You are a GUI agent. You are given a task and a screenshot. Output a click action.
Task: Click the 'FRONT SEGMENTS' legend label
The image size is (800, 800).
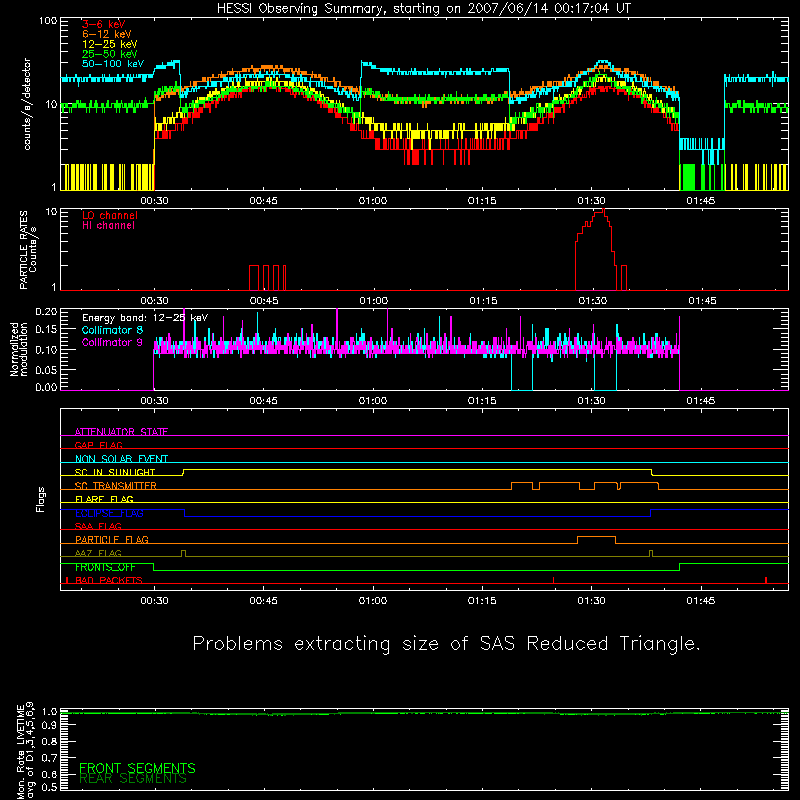coord(137,768)
